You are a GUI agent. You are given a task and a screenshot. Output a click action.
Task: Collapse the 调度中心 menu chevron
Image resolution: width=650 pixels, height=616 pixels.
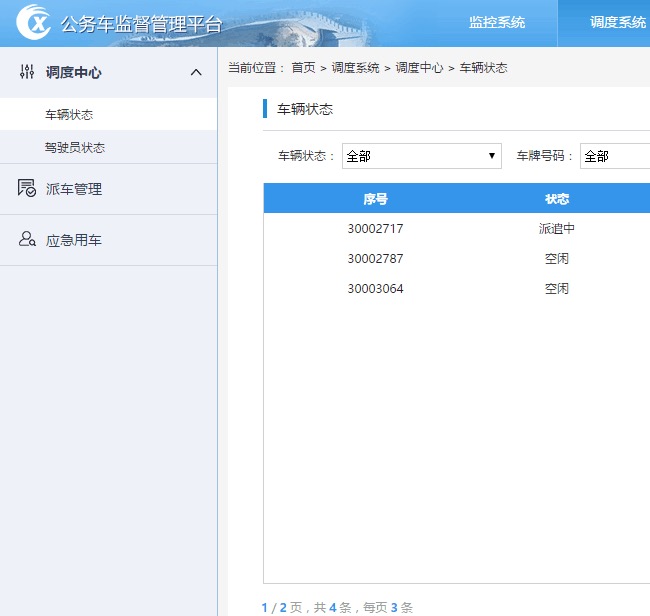point(196,72)
